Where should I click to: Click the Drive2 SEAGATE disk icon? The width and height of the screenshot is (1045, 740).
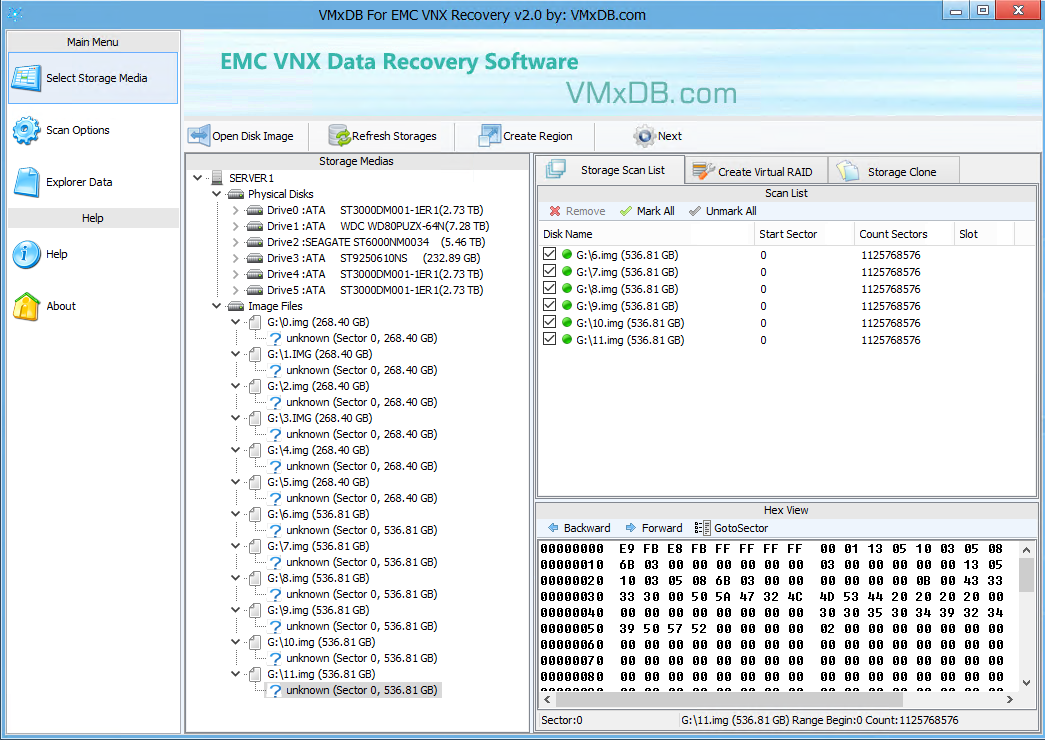pyautogui.click(x=255, y=242)
